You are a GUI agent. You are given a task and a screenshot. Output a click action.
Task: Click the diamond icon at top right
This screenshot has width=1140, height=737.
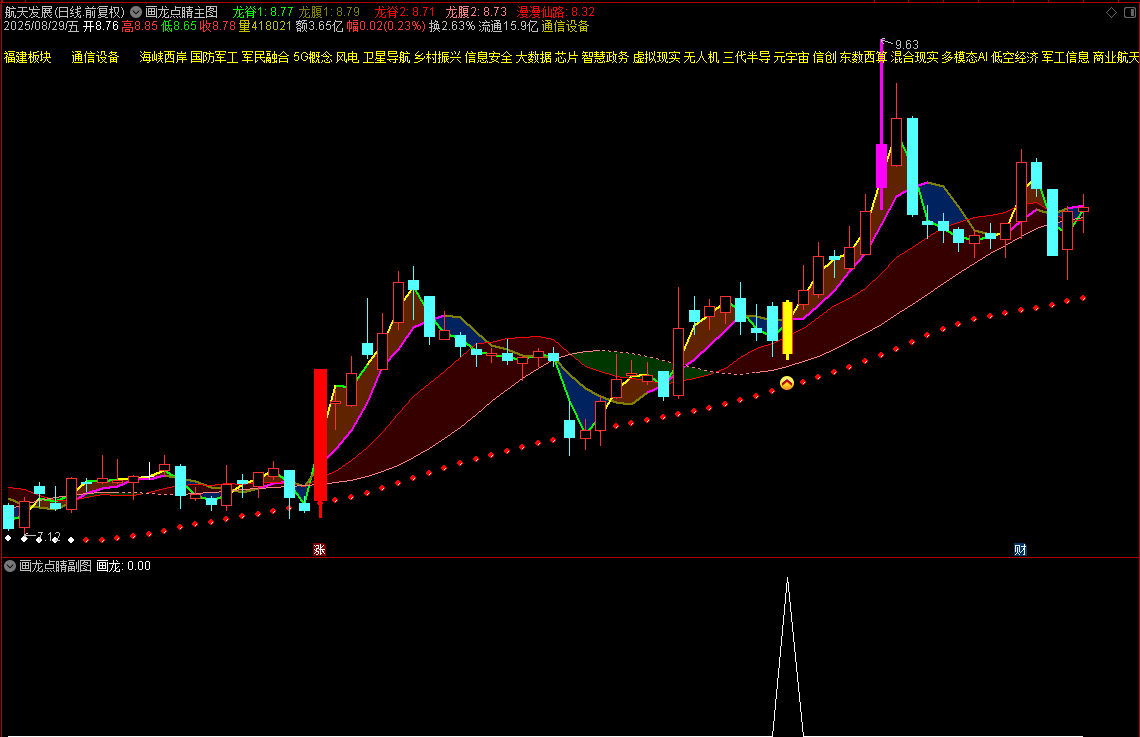[x=1111, y=12]
